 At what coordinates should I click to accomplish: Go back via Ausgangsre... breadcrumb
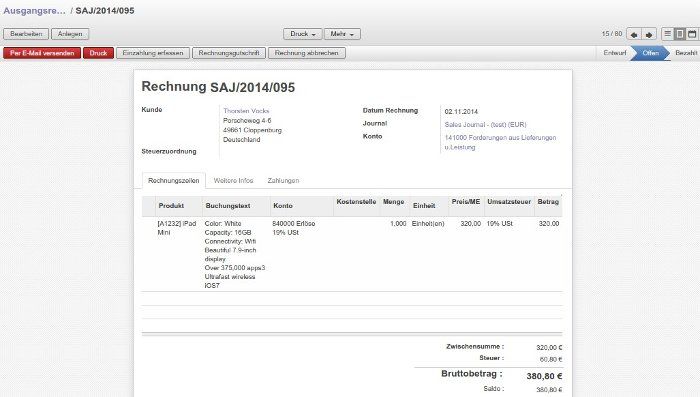point(34,11)
